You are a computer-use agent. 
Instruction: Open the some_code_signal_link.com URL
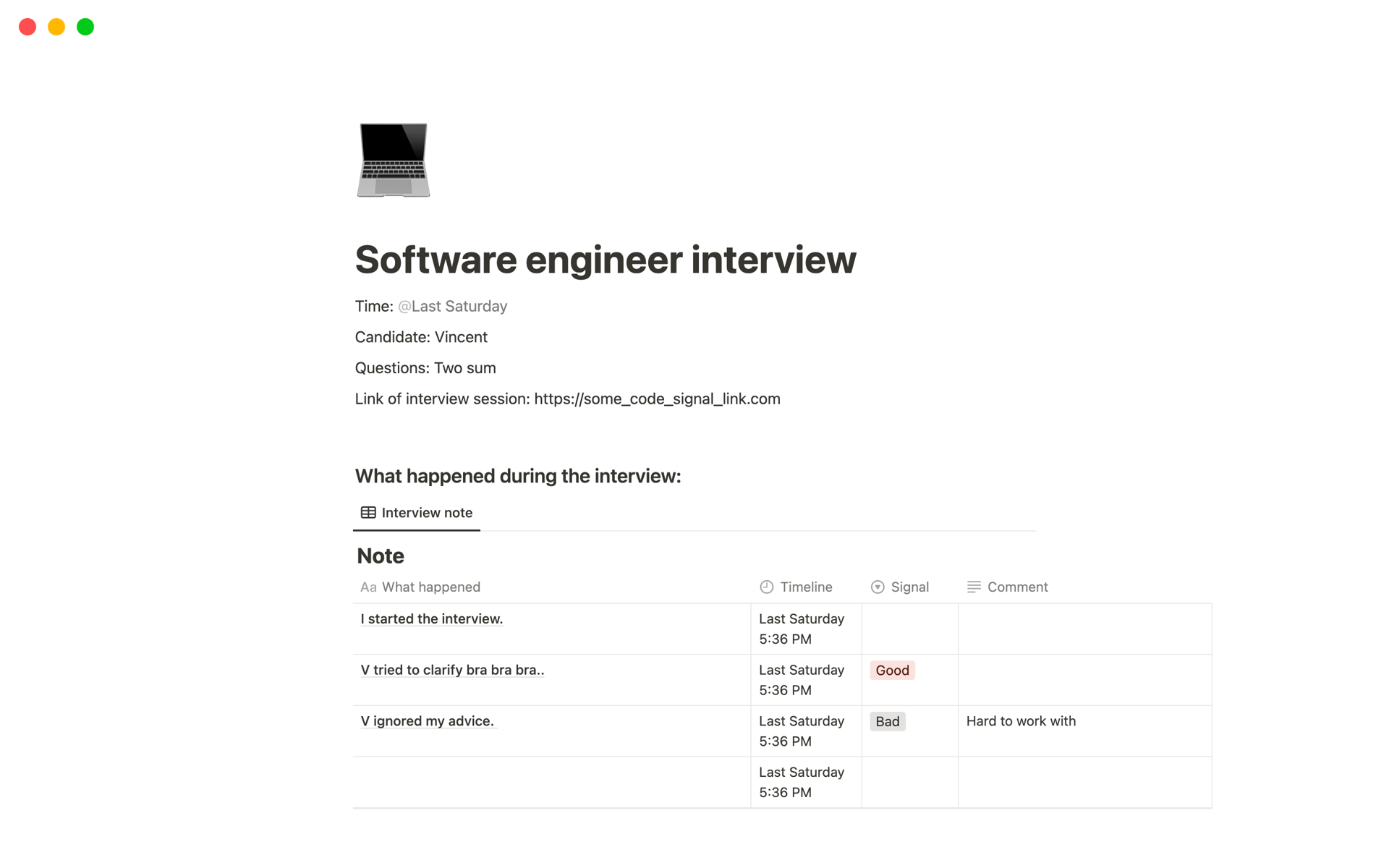click(657, 399)
